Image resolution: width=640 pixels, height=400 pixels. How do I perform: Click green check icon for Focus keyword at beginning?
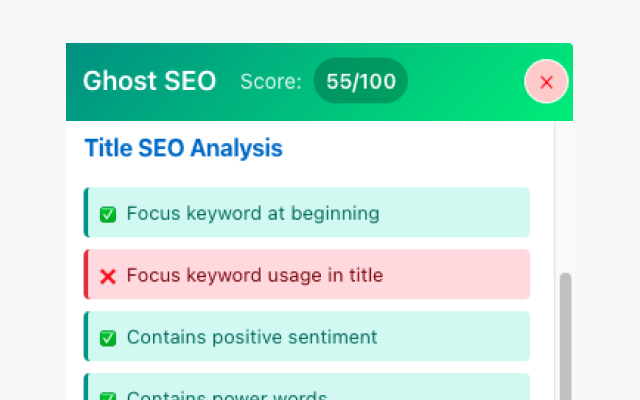click(x=108, y=213)
